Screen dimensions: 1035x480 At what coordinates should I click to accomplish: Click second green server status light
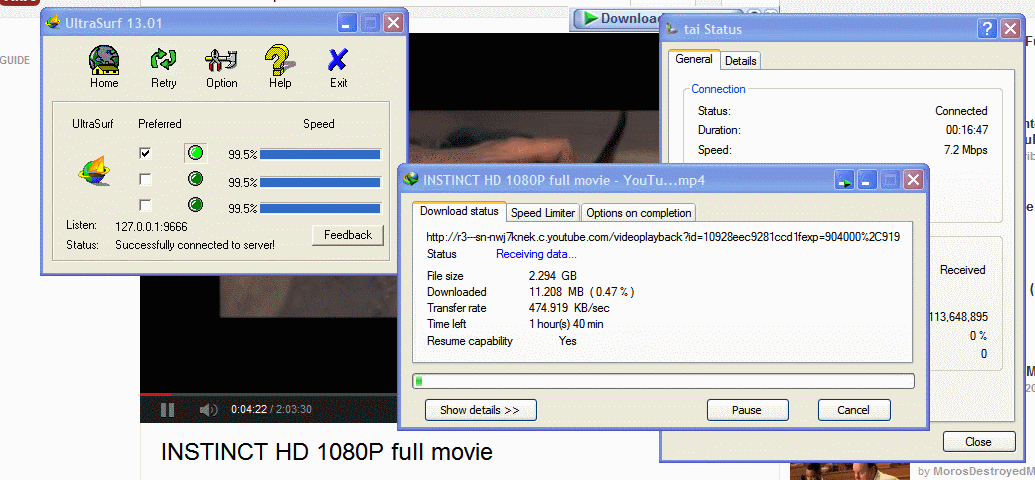[x=195, y=178]
